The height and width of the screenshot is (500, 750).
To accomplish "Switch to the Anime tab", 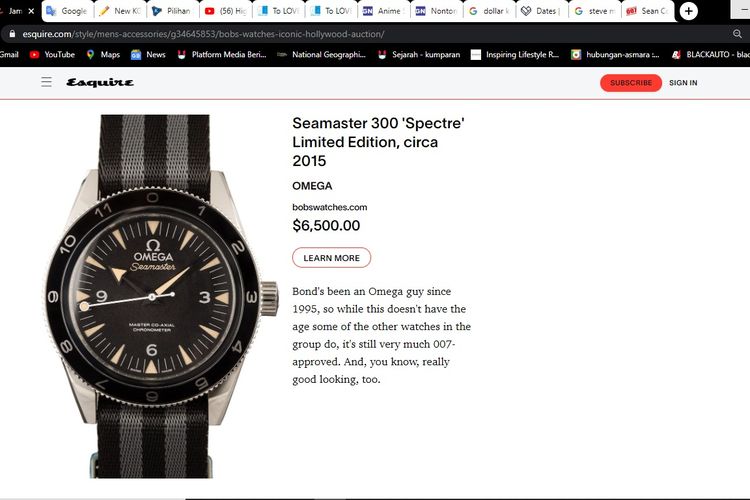I will (381, 11).
